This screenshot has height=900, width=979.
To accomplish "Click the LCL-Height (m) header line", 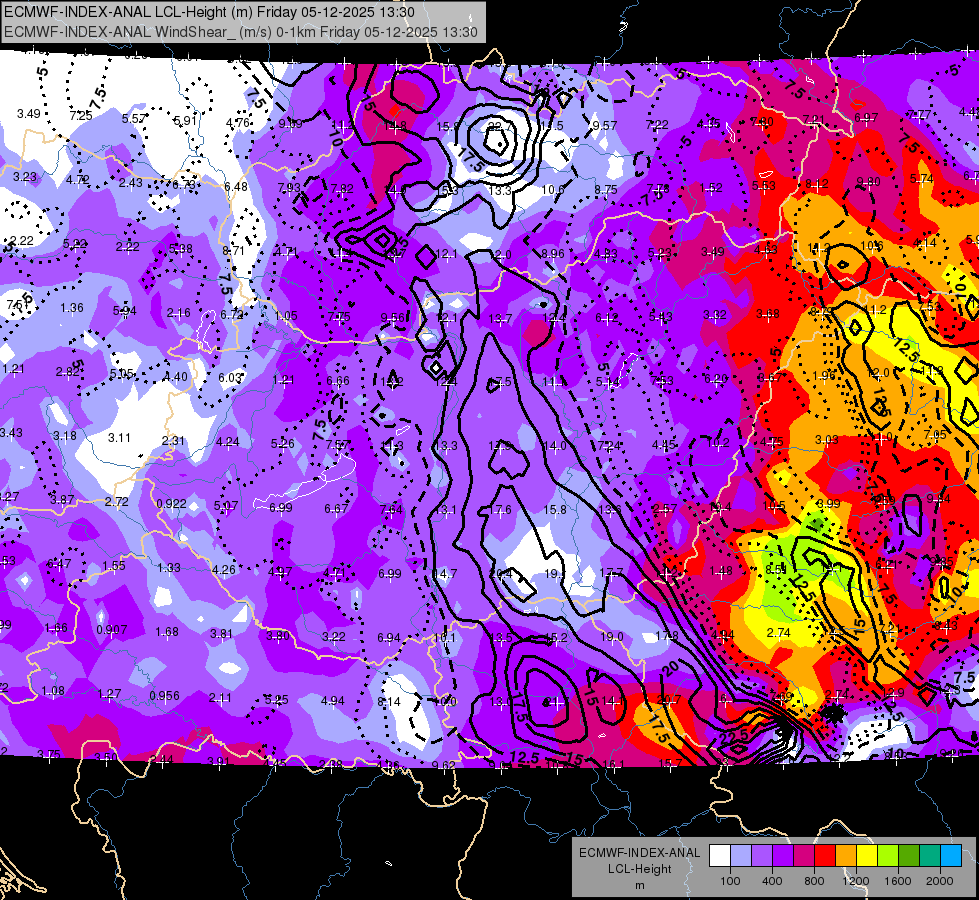I will point(209,12).
